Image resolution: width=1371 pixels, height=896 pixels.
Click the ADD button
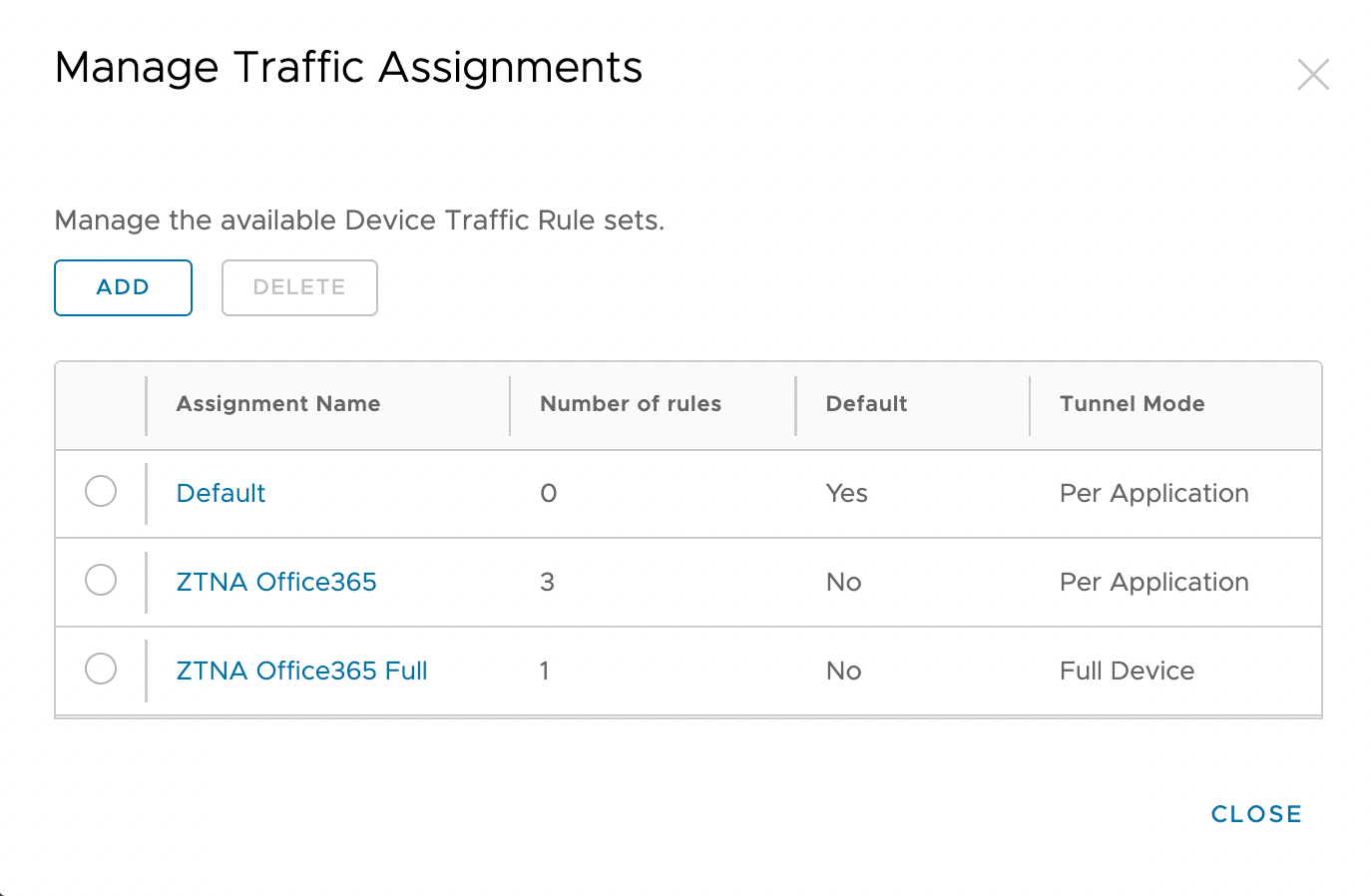(123, 287)
